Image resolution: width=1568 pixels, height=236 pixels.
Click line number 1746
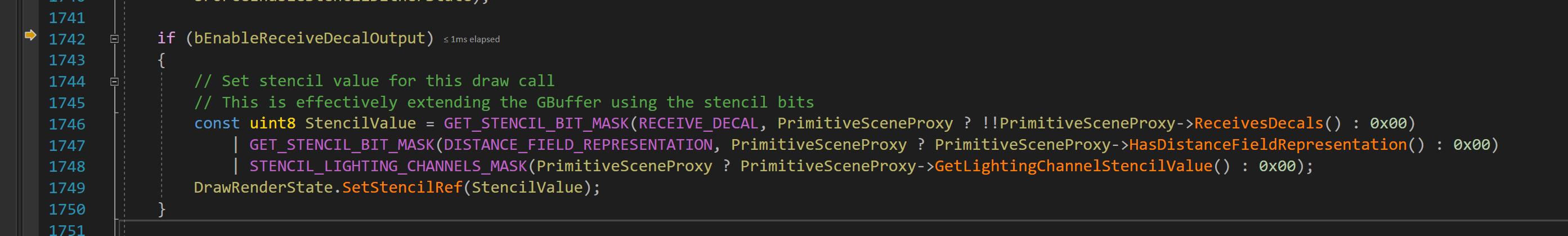67,124
